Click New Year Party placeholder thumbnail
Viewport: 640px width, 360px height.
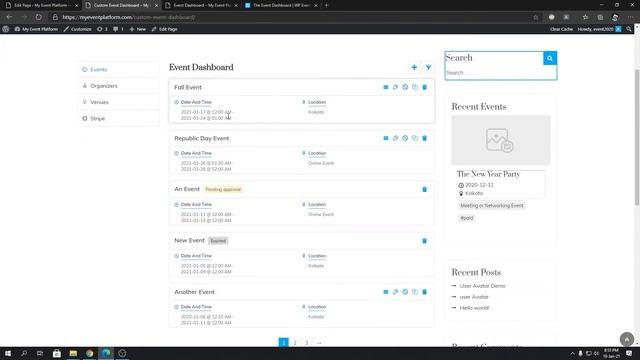click(501, 140)
